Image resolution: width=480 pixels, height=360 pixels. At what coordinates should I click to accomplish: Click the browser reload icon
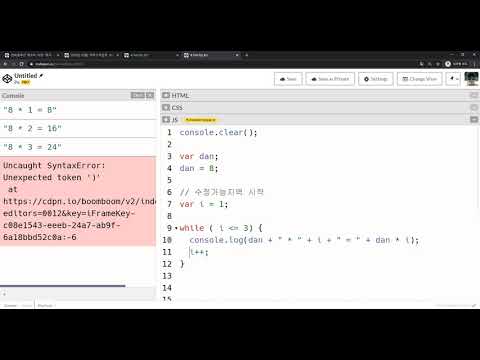tap(21, 64)
